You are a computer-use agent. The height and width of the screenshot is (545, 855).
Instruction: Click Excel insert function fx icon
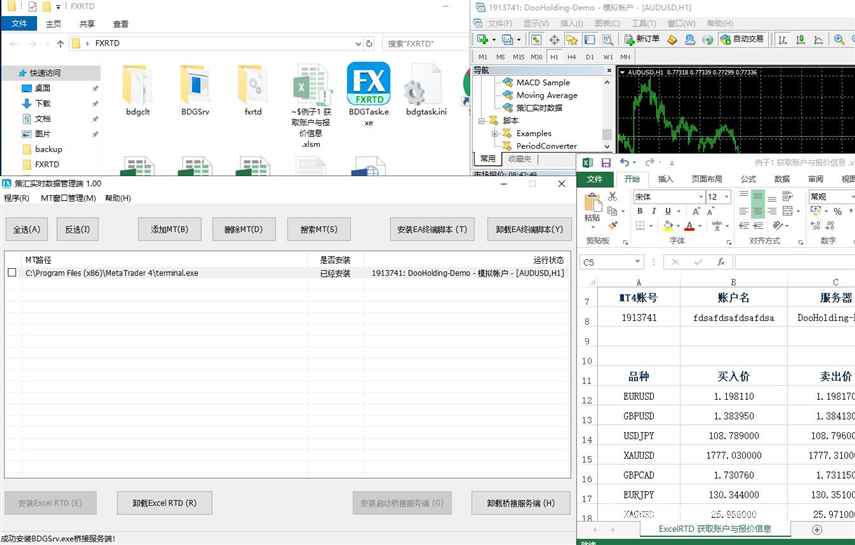tap(721, 262)
